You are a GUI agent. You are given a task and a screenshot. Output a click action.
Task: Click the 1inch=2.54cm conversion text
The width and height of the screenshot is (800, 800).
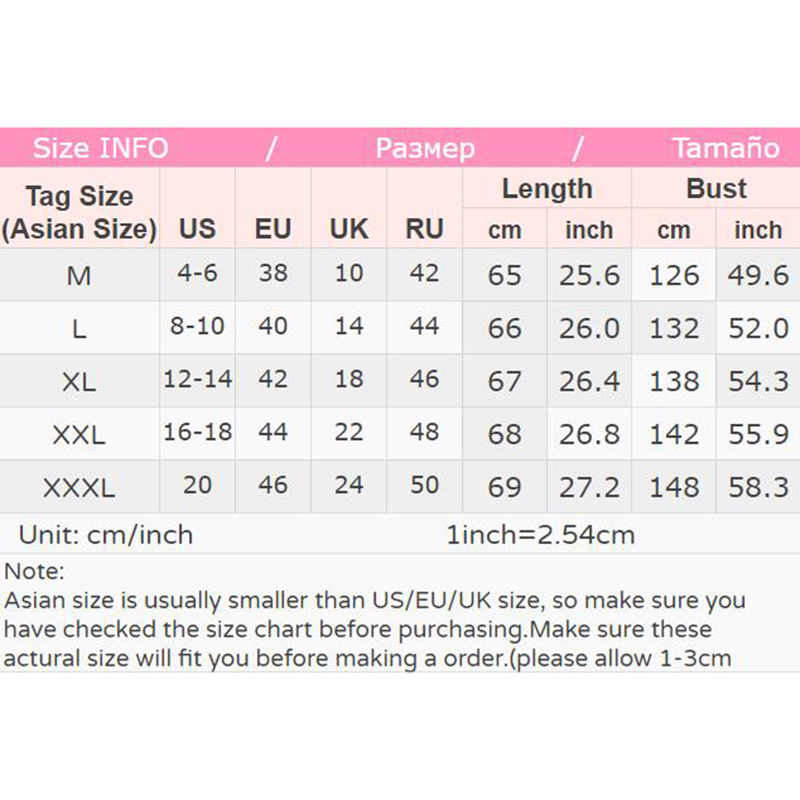coord(540,535)
